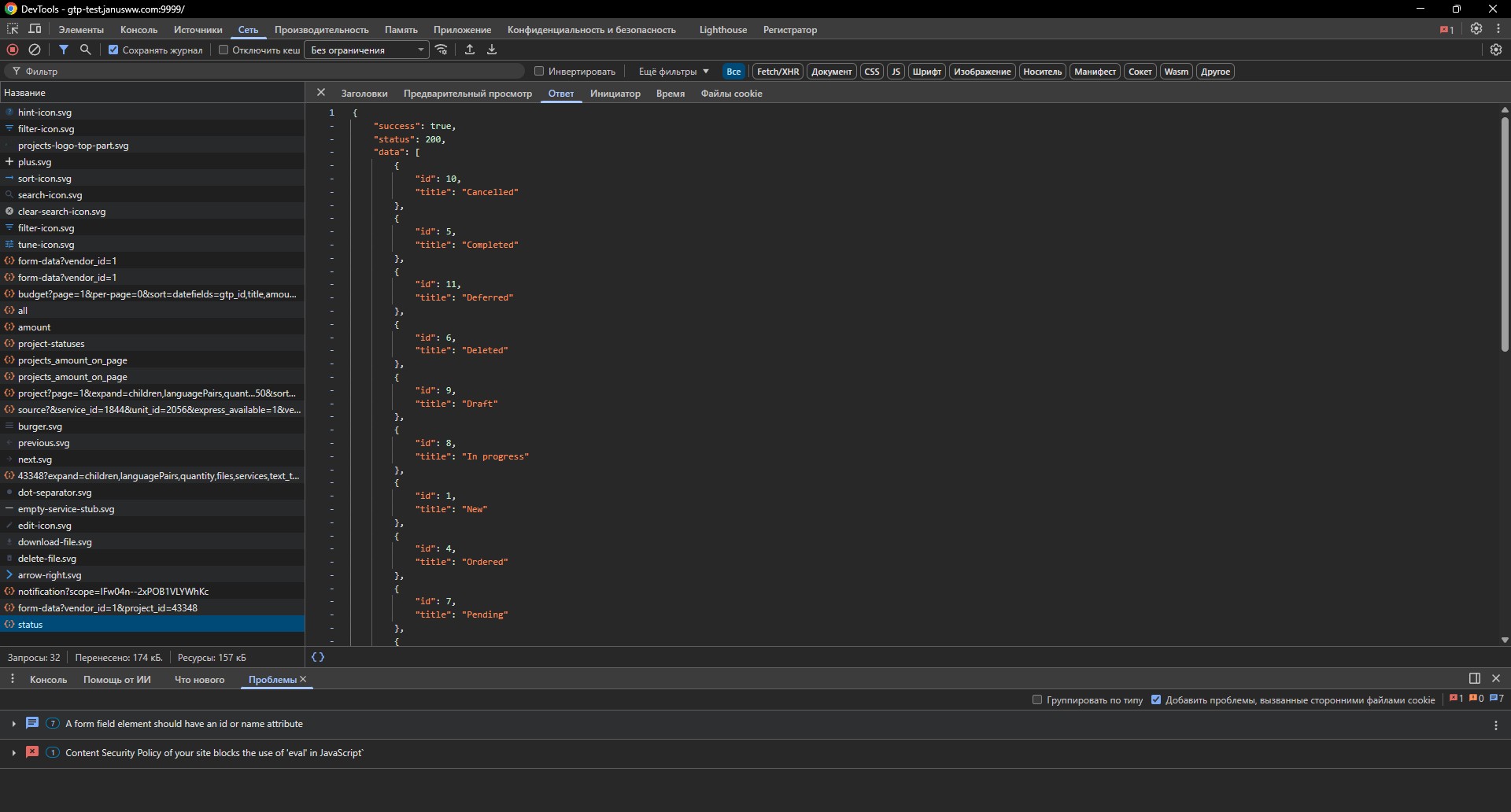Apply the CSS request type filter
This screenshot has width=1511, height=812.
871,71
